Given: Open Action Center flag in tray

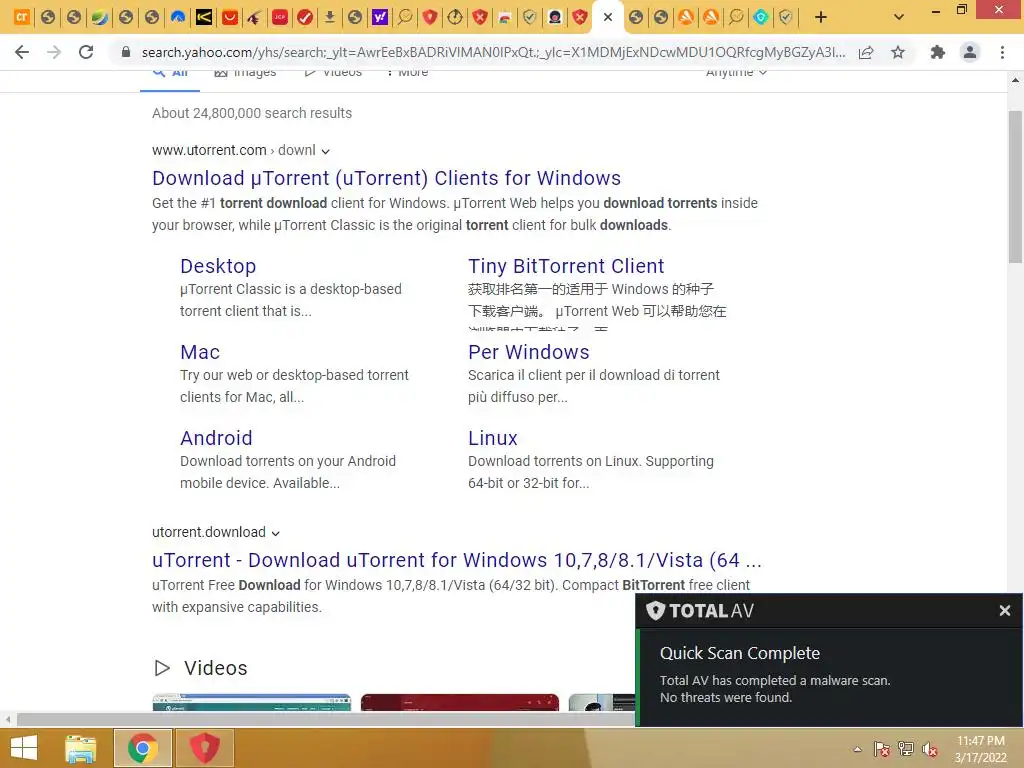Looking at the screenshot, I should (882, 749).
